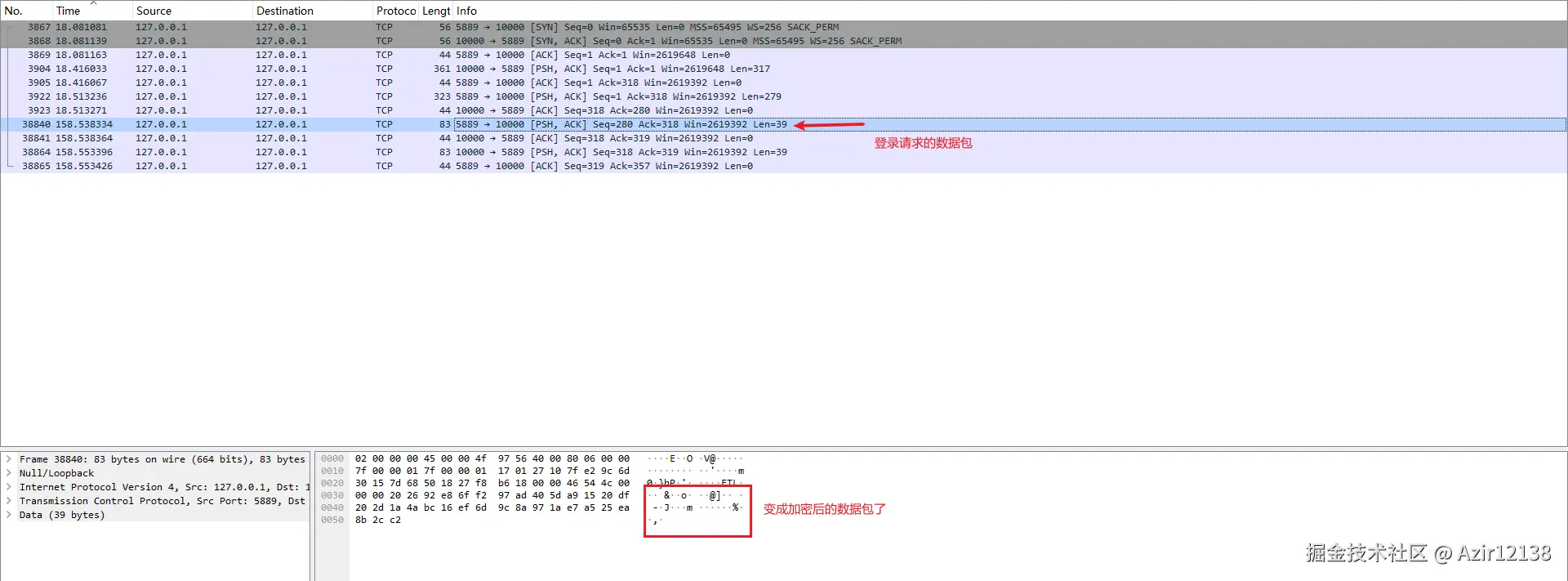Click the Info column header
1568x581 pixels.
(1010, 11)
